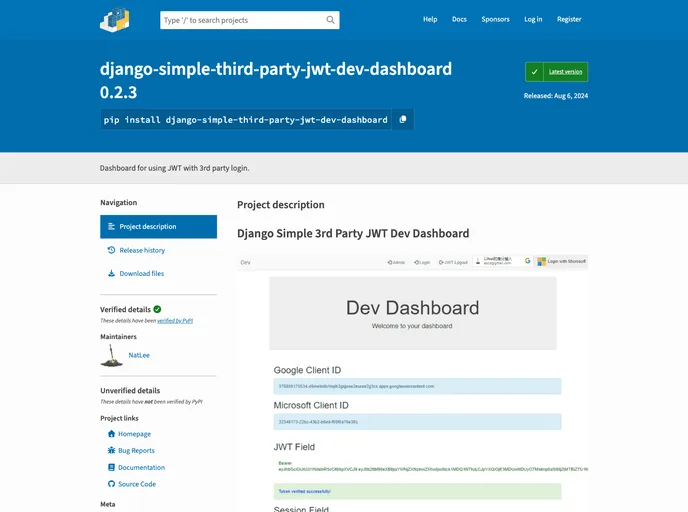Open the Bug Reports link

point(136,451)
